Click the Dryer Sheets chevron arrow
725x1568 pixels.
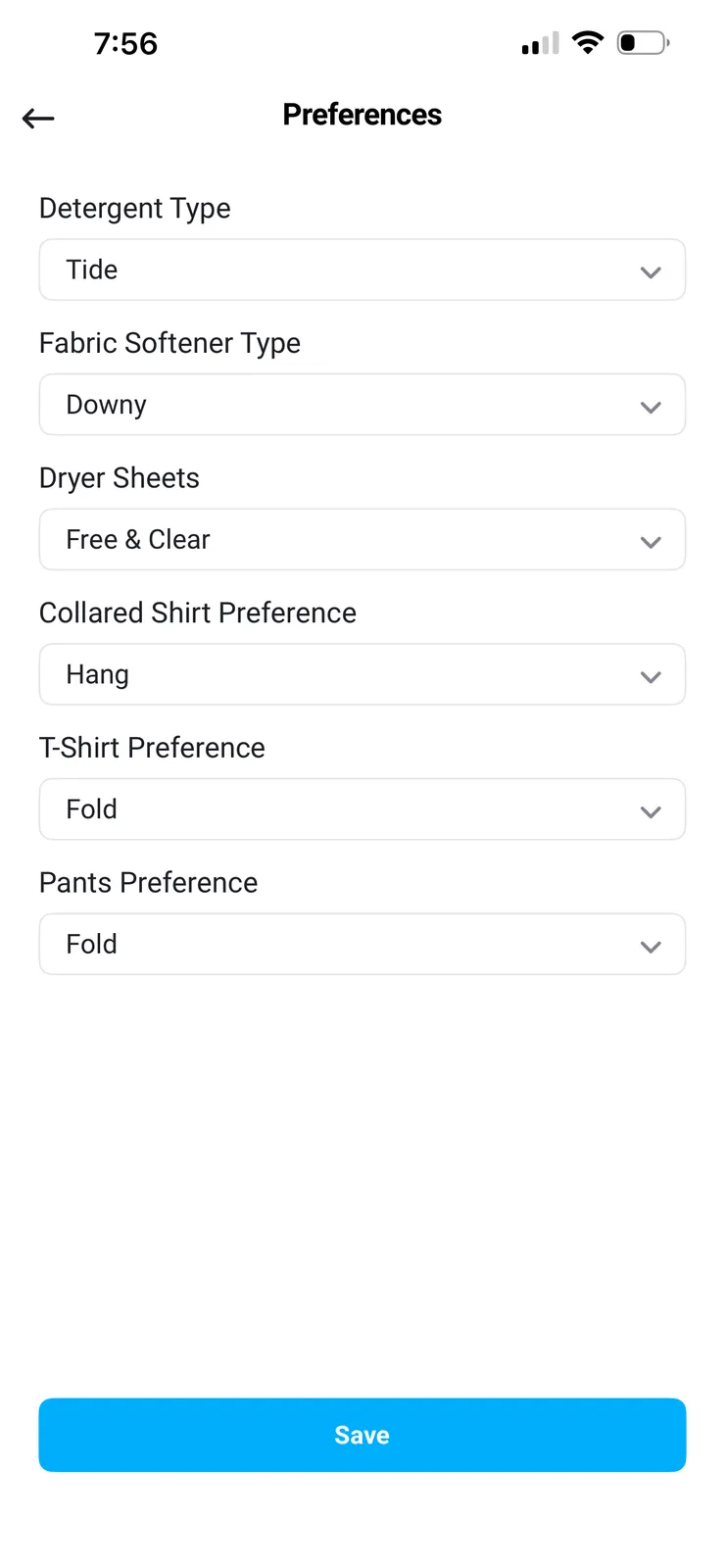(651, 542)
